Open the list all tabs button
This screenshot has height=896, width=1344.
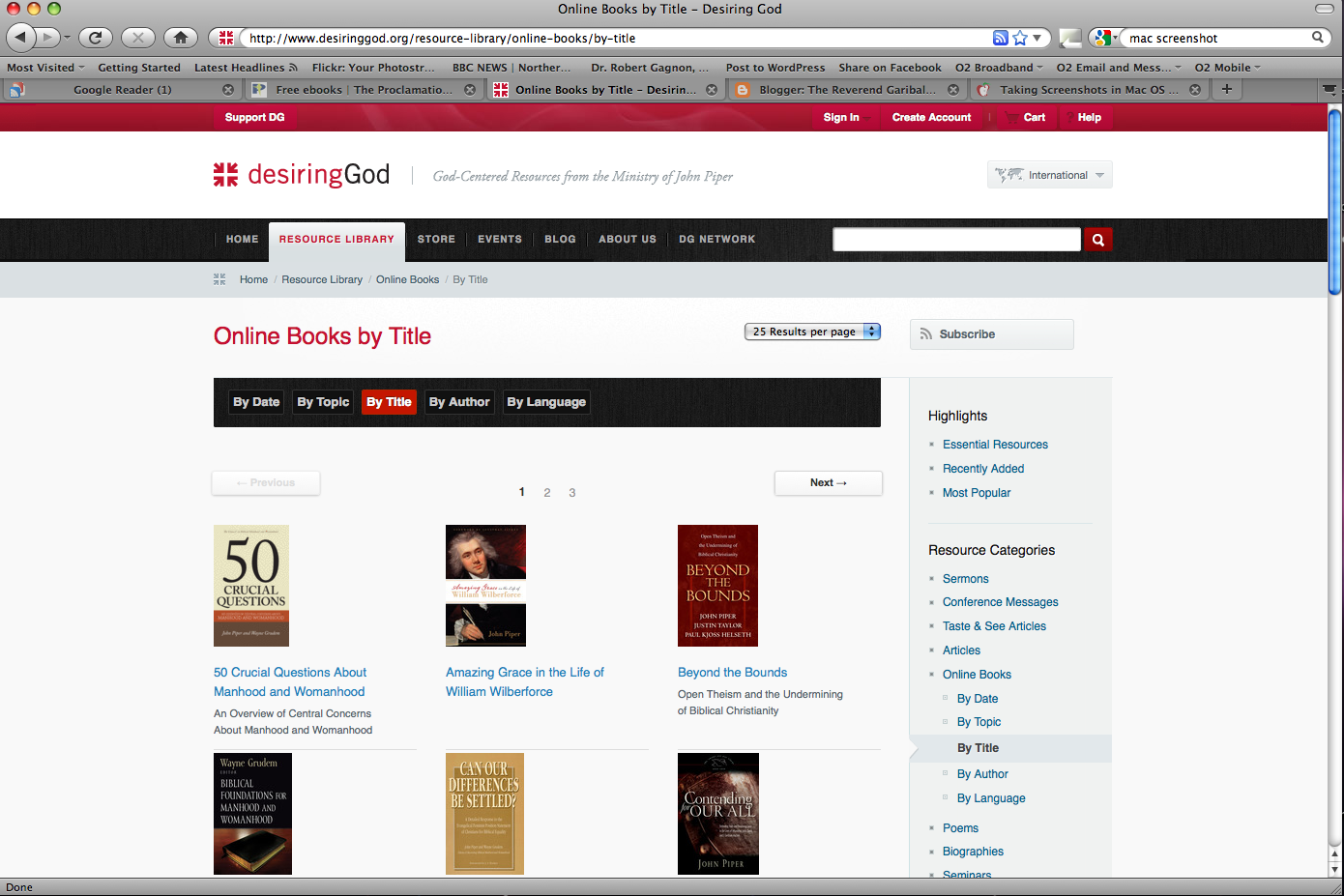tap(1330, 89)
